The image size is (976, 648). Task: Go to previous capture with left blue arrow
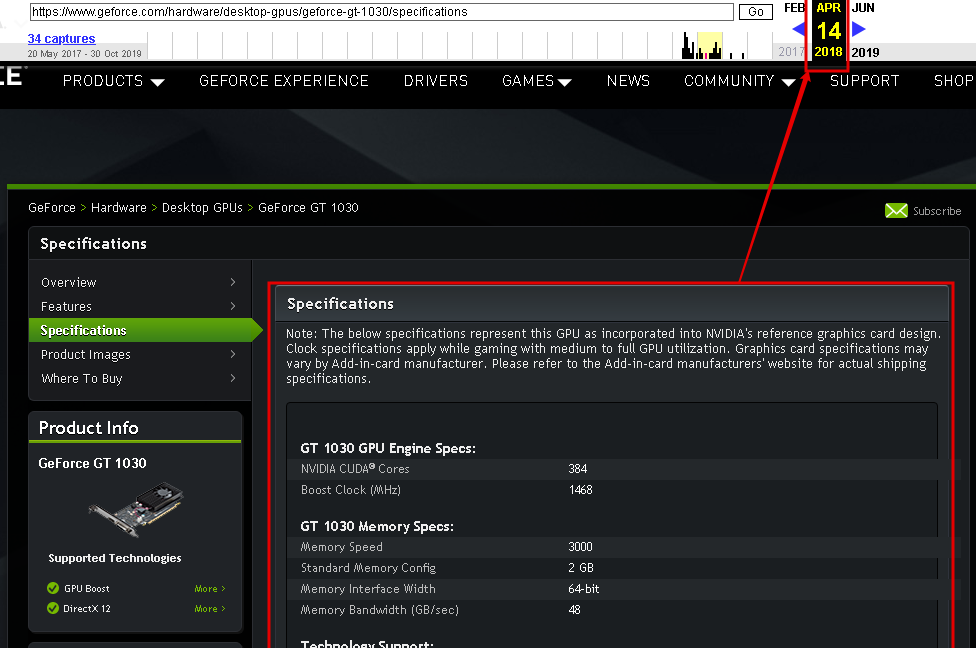tap(799, 29)
